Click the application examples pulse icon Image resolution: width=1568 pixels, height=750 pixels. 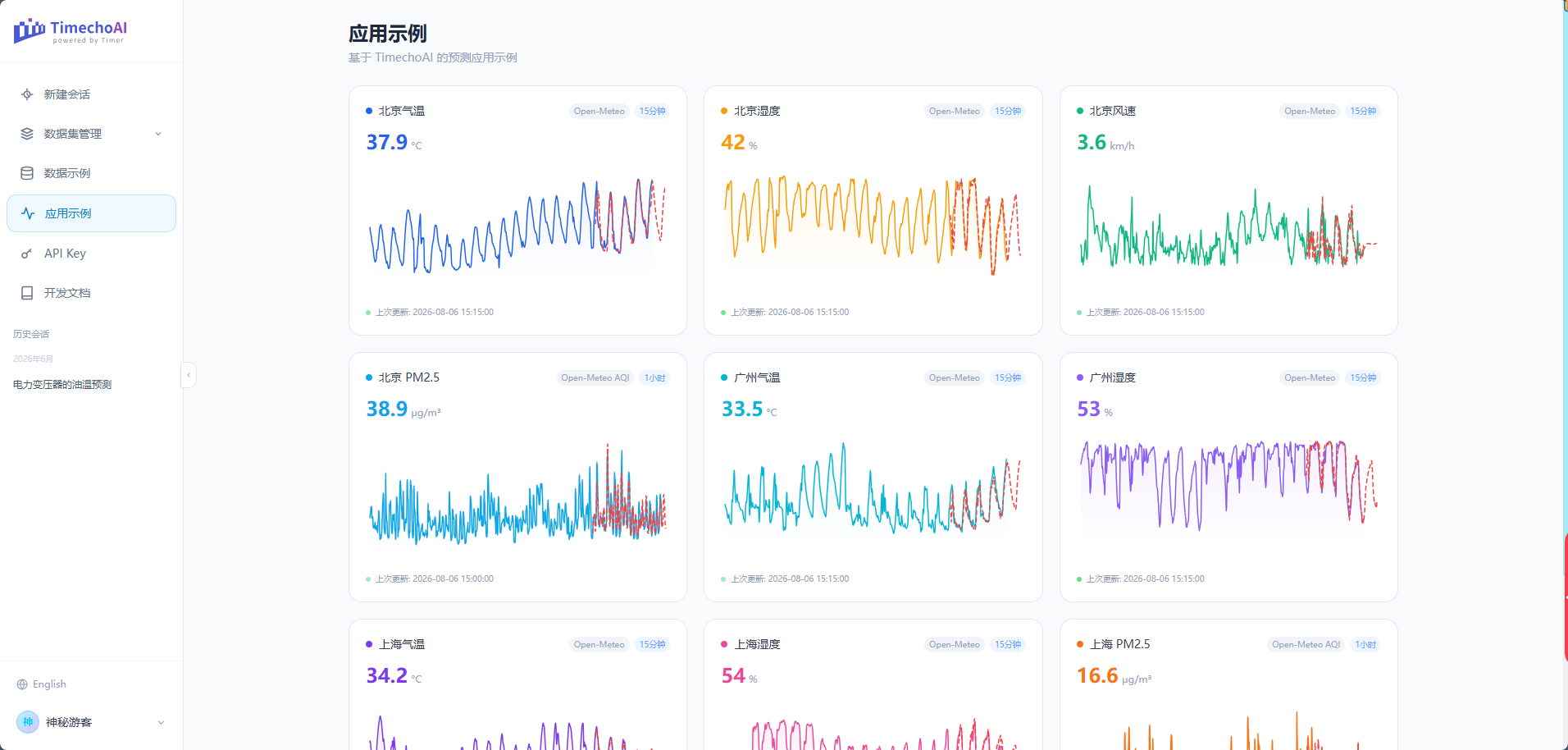pos(28,213)
